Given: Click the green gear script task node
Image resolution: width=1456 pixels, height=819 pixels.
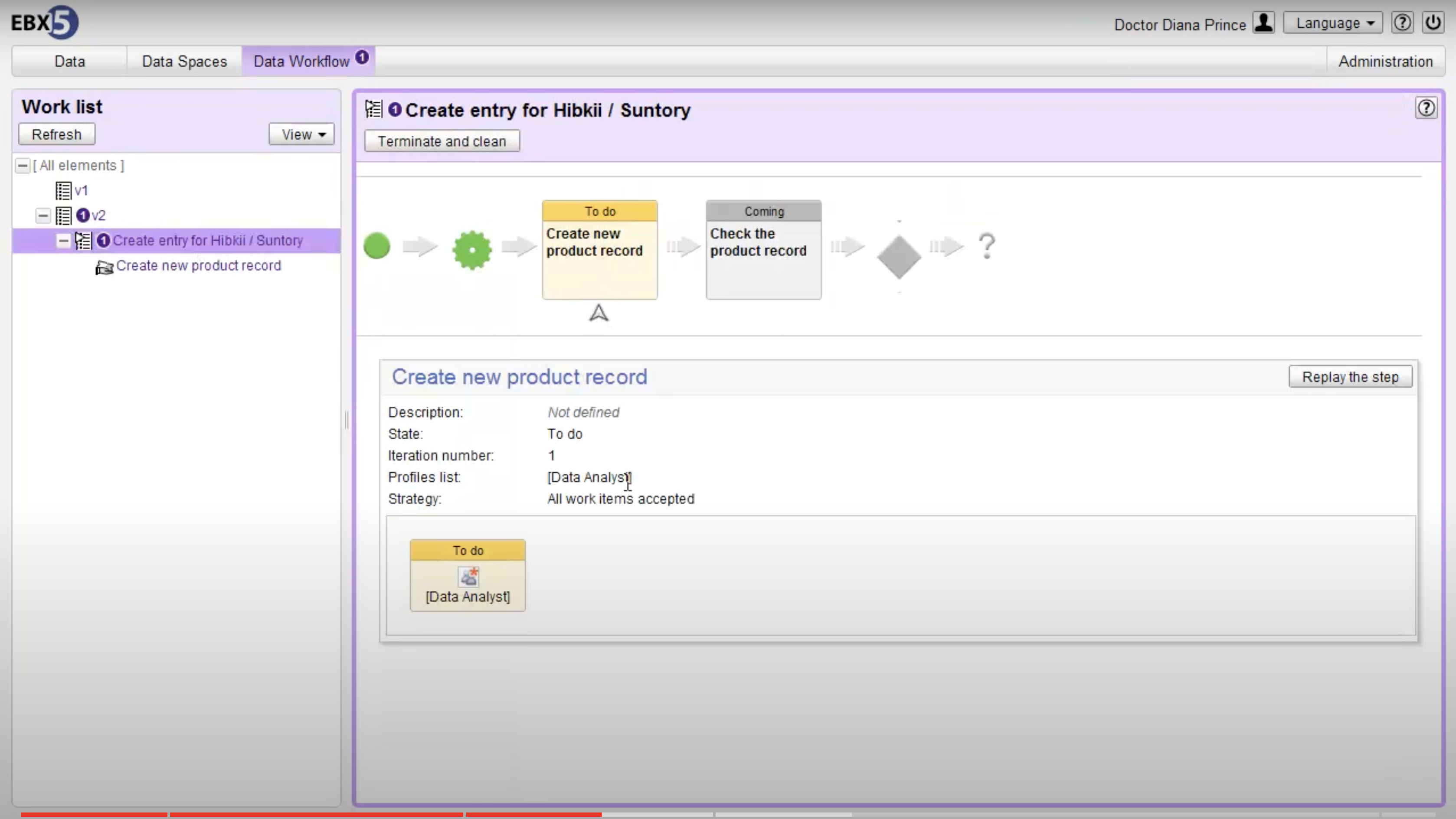Looking at the screenshot, I should point(472,250).
